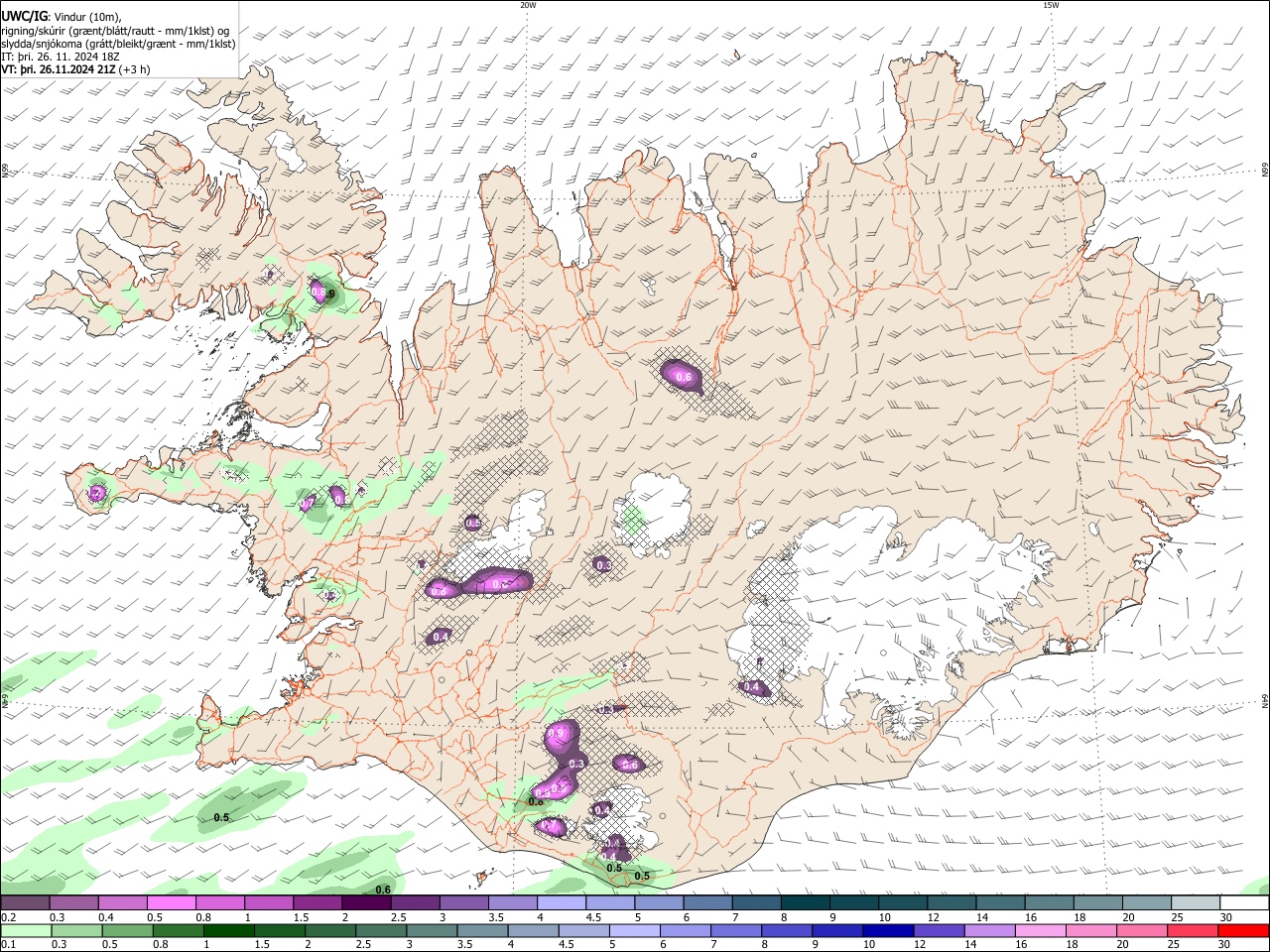This screenshot has height=952, width=1270.
Task: Click the 0.4 value south of Vatnajökull
Action: [x=751, y=687]
